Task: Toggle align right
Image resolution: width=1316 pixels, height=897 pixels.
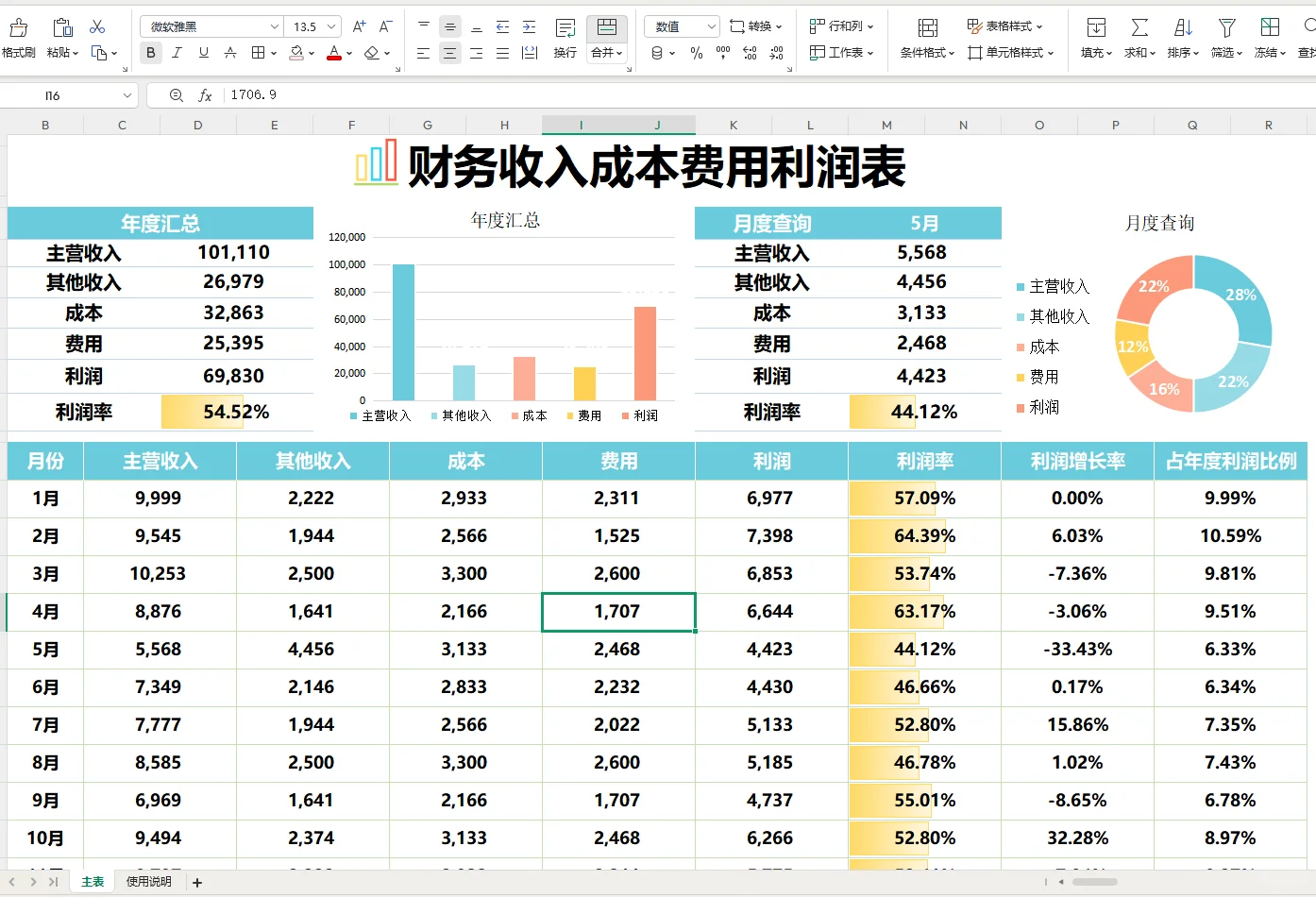Action: [x=477, y=53]
